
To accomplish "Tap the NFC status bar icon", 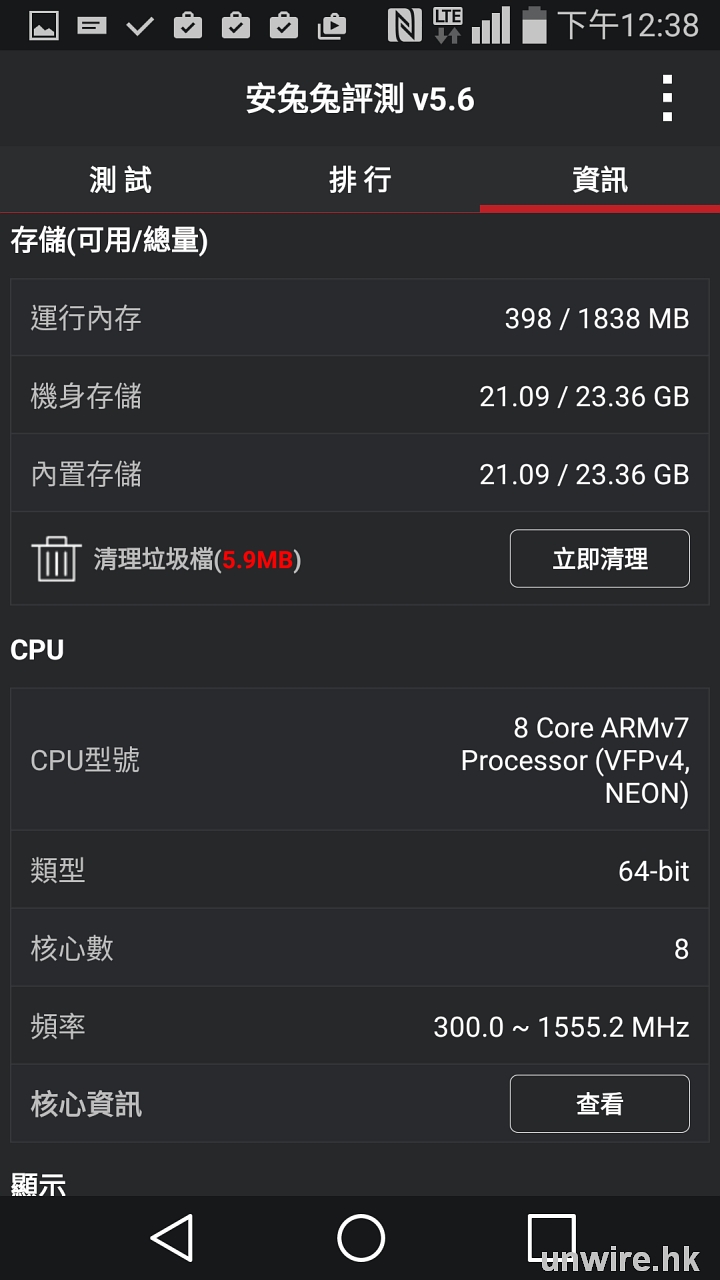I will click(404, 25).
